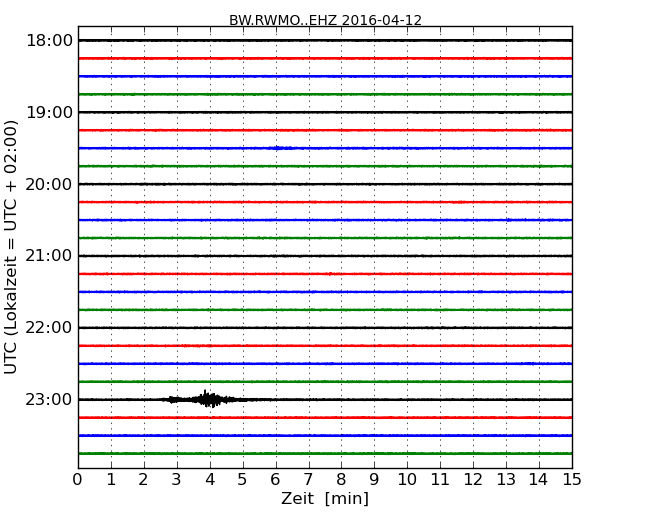Click the 18:00 time label
The image size is (650, 520).
49,41
